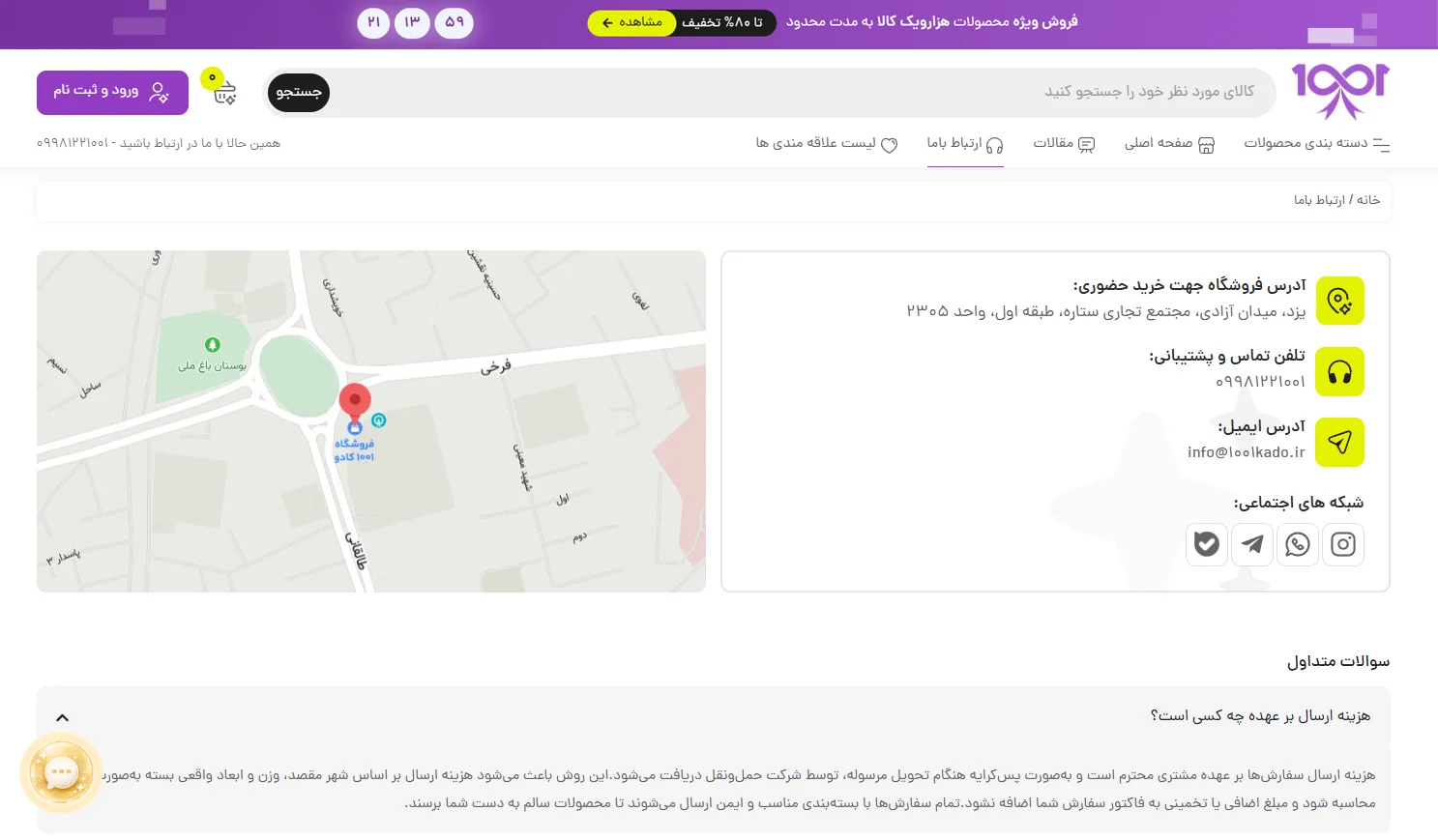Select the ارتباط باما menu item
The width and height of the screenshot is (1438, 840).
click(x=965, y=144)
